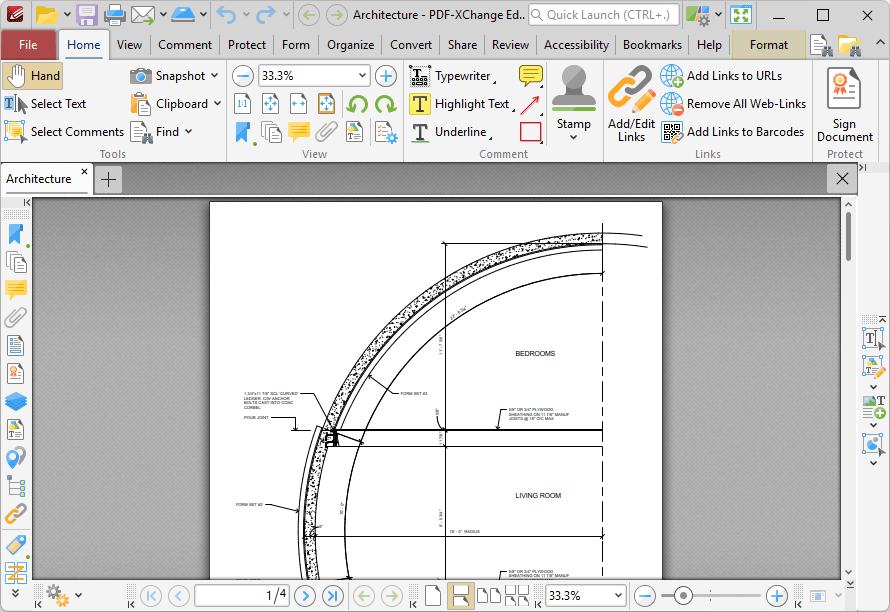Click Add/Edit Links tool
This screenshot has width=890, height=612.
(631, 103)
